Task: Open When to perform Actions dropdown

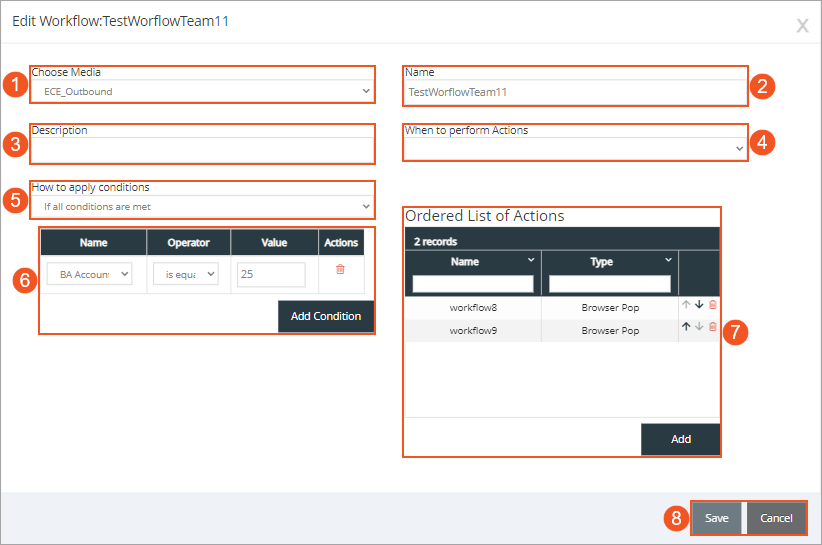Action: pyautogui.click(x=575, y=149)
